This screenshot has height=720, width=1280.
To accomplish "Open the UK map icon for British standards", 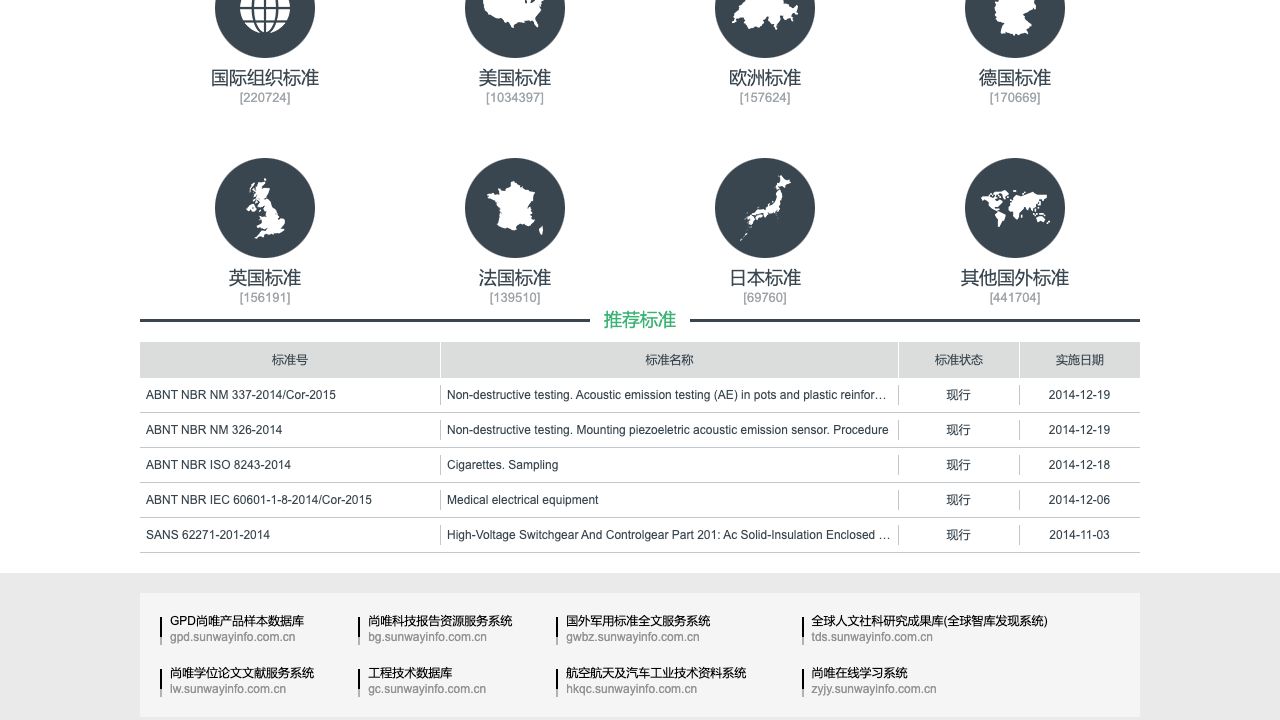I will pos(265,208).
